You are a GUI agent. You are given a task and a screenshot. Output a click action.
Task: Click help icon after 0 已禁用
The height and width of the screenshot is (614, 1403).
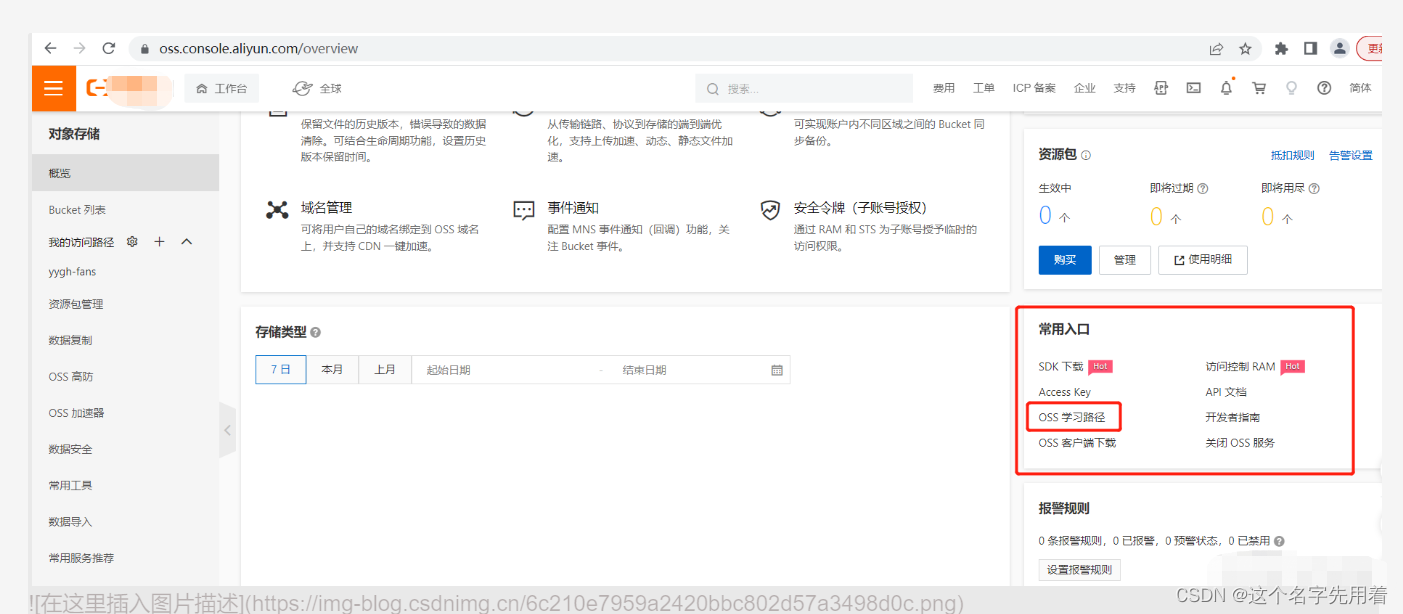pyautogui.click(x=1279, y=541)
